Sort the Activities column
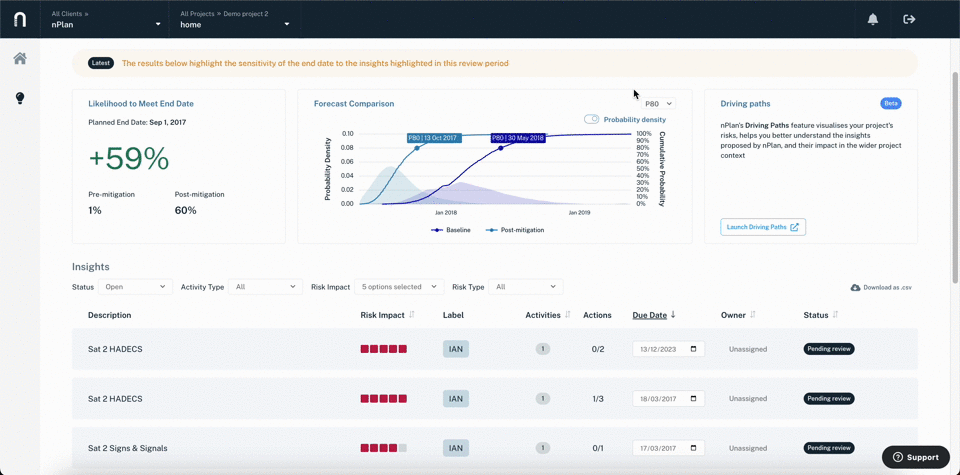The height and width of the screenshot is (475, 960). (568, 315)
